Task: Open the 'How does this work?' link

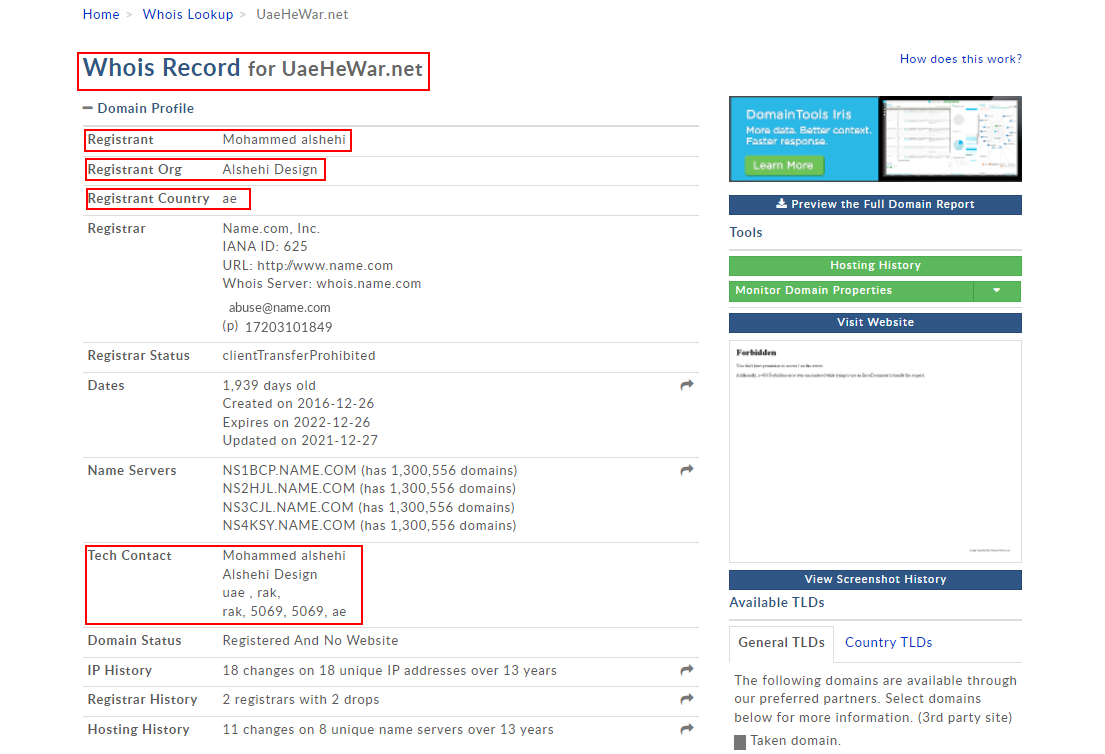Action: 961,58
